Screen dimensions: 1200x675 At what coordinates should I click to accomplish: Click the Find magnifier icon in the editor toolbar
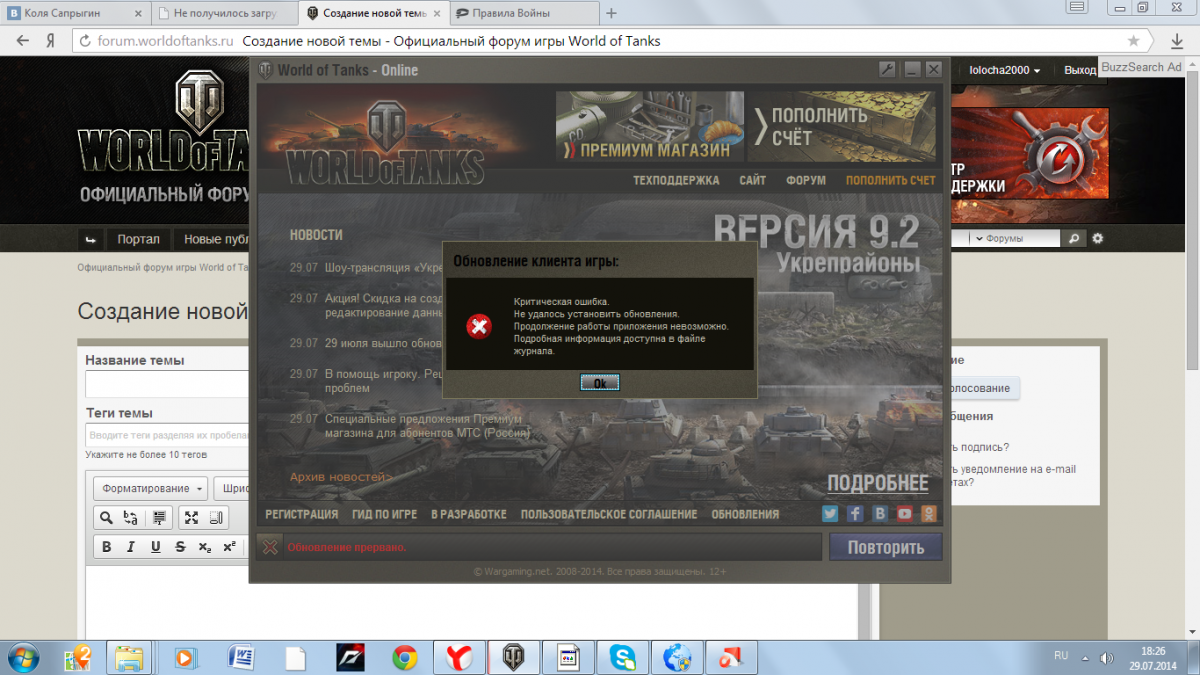pyautogui.click(x=106, y=517)
